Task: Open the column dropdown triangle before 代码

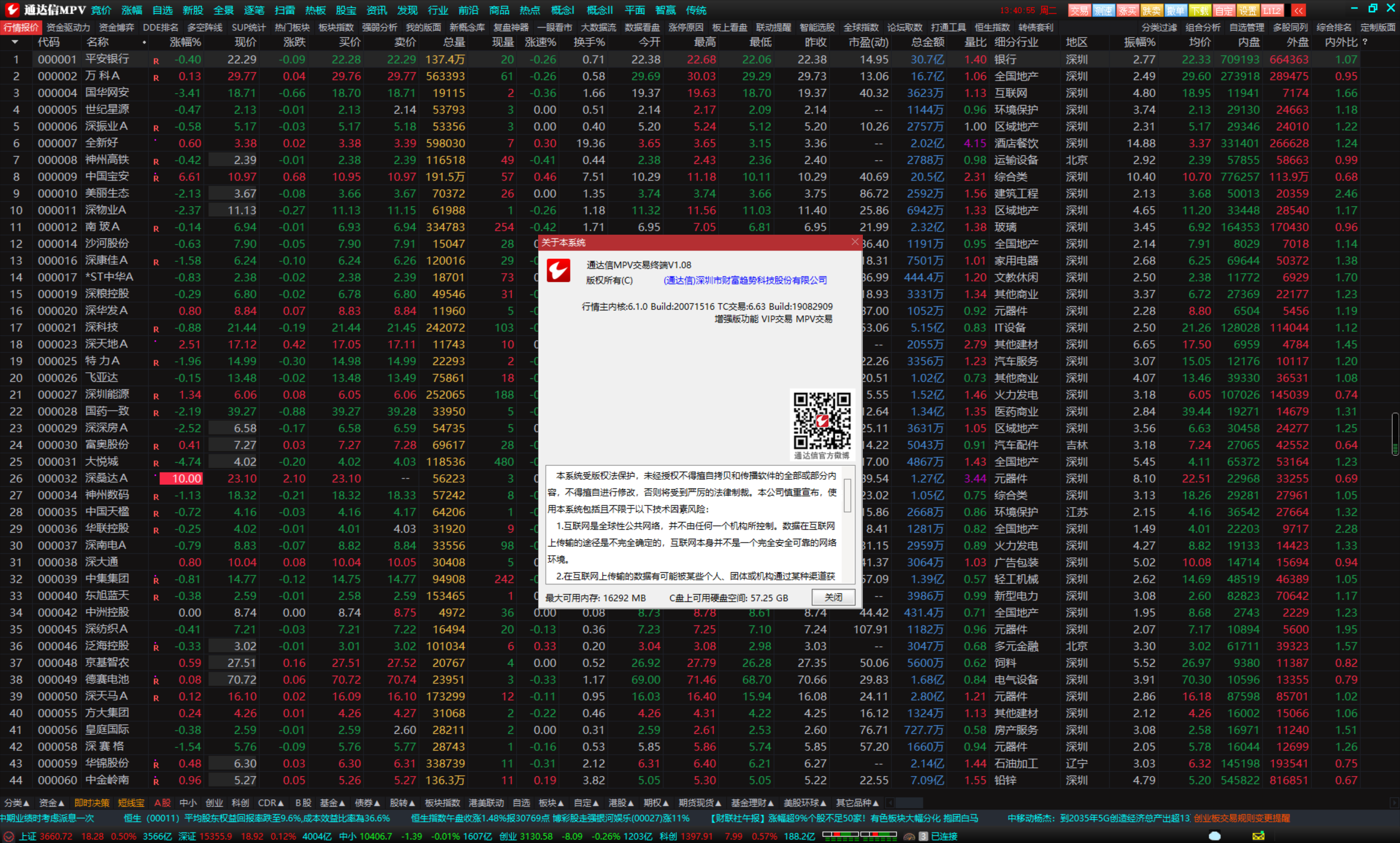Action: 15,42
